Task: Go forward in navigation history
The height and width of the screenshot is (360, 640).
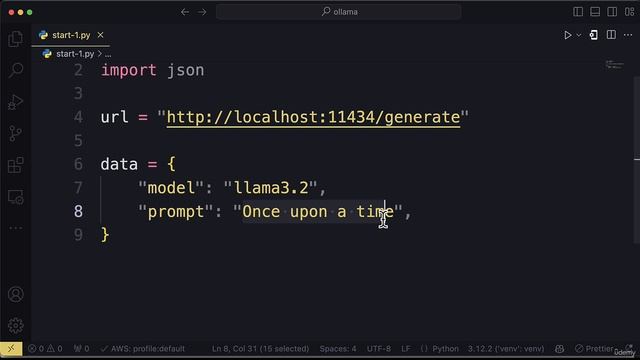Action: (202, 12)
